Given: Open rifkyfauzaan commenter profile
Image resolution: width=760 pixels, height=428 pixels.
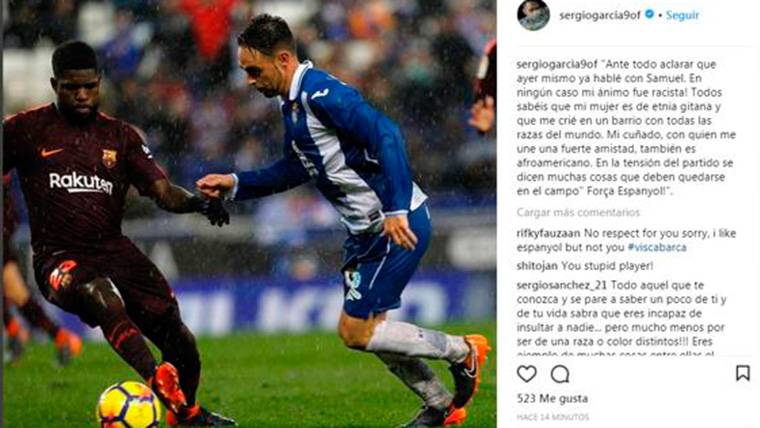Looking at the screenshot, I should [548, 233].
